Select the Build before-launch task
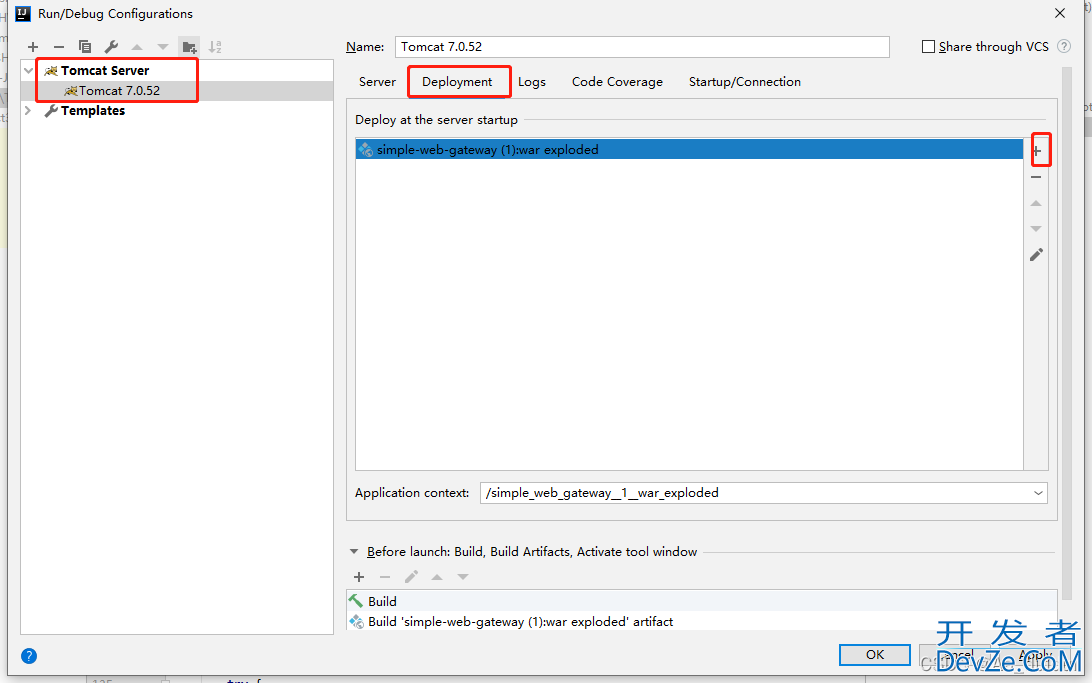Viewport: 1092px width, 683px height. pyautogui.click(x=701, y=601)
